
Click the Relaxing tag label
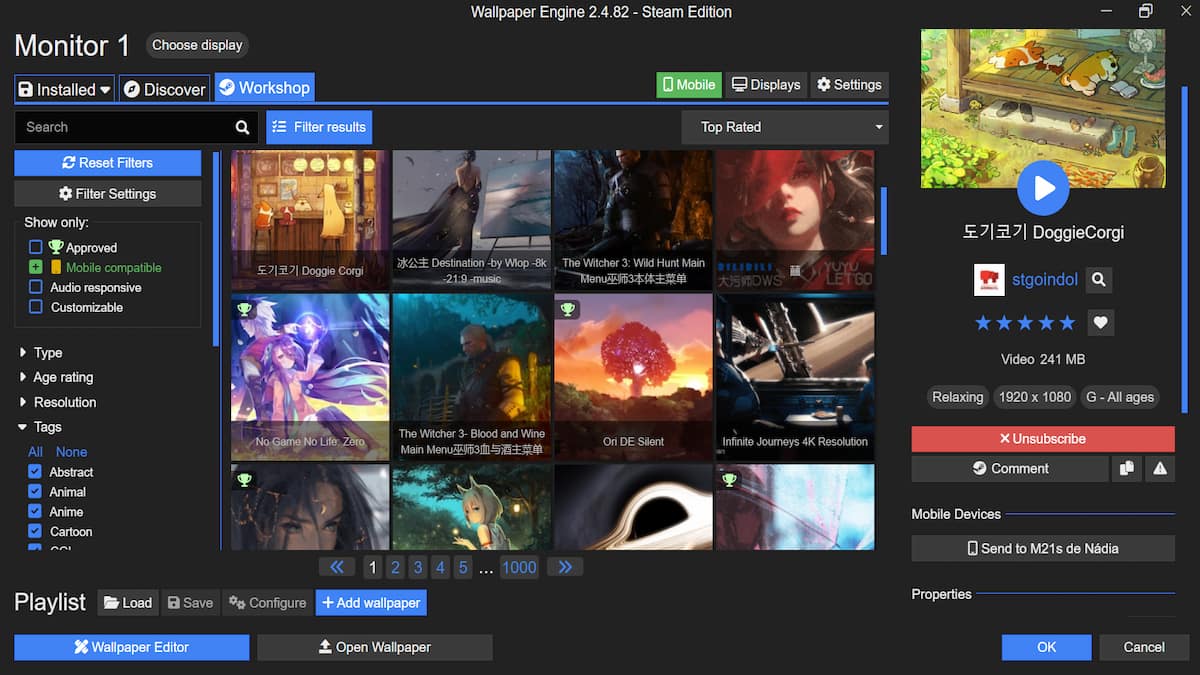(957, 397)
